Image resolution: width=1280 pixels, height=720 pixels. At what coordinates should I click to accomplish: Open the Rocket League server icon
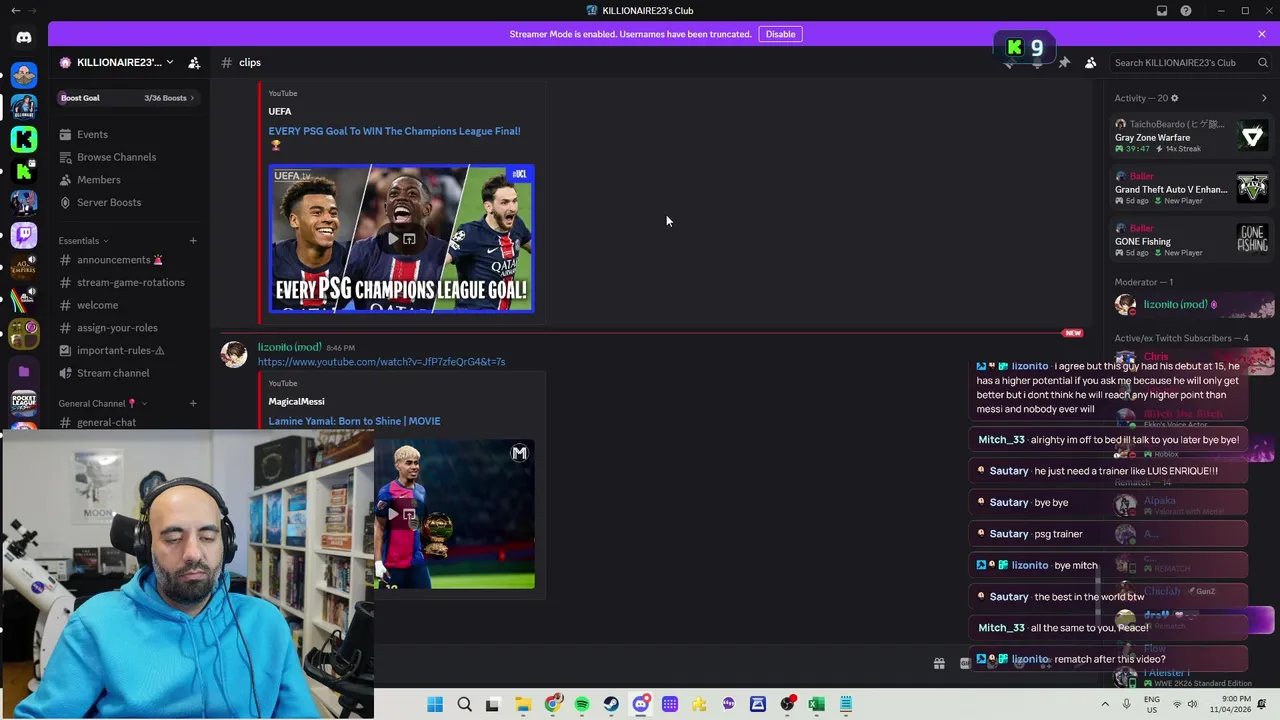[24, 403]
